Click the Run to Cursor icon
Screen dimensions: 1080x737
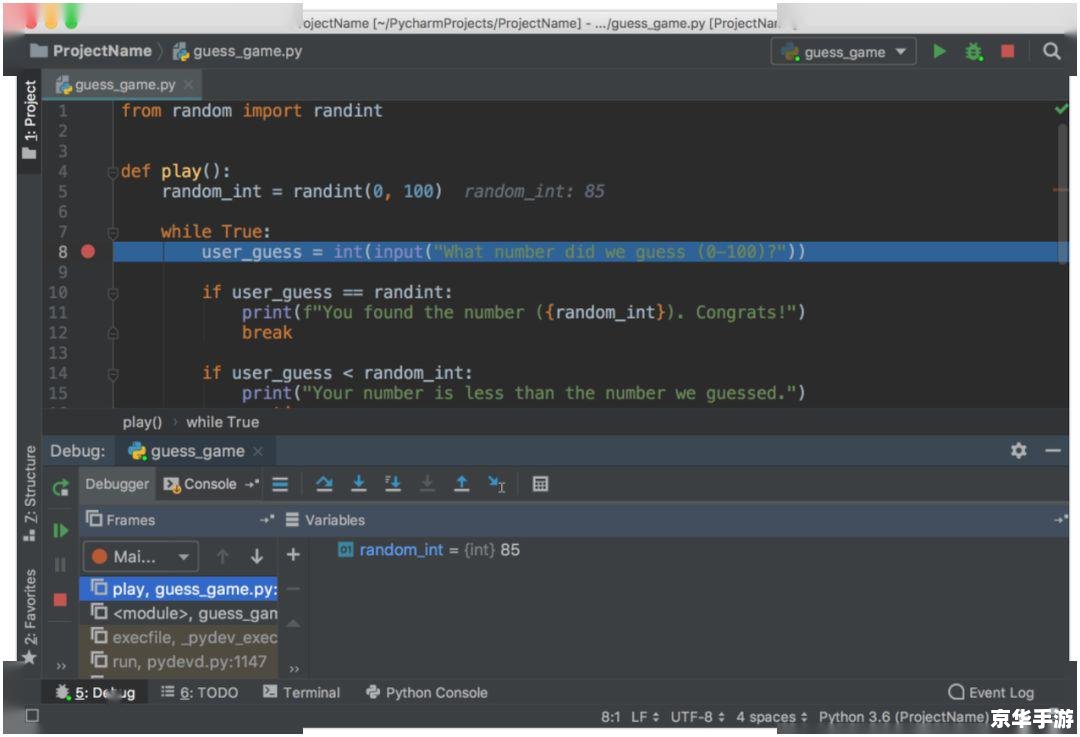(x=497, y=484)
